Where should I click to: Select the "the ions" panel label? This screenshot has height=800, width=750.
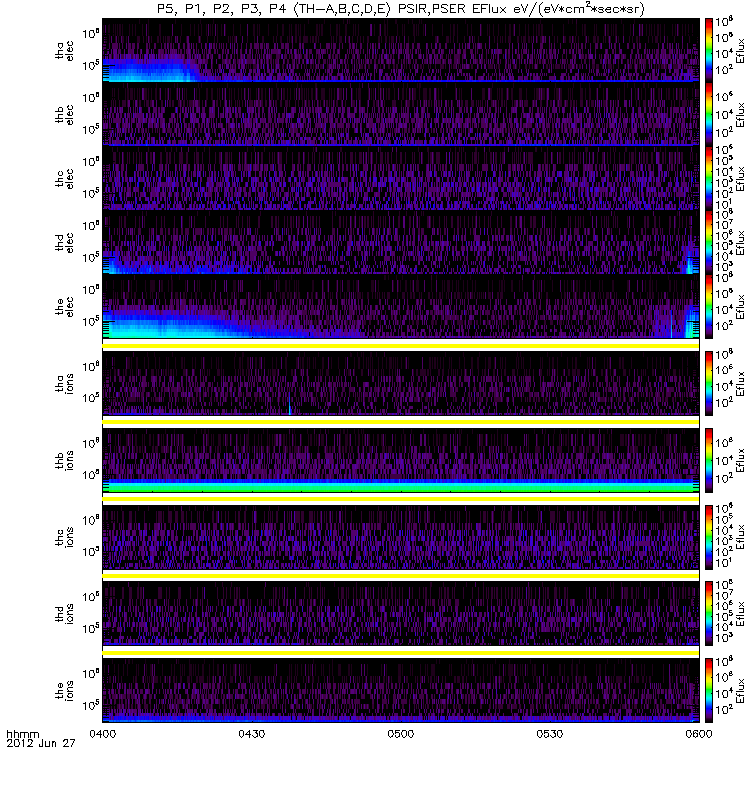click(x=65, y=690)
